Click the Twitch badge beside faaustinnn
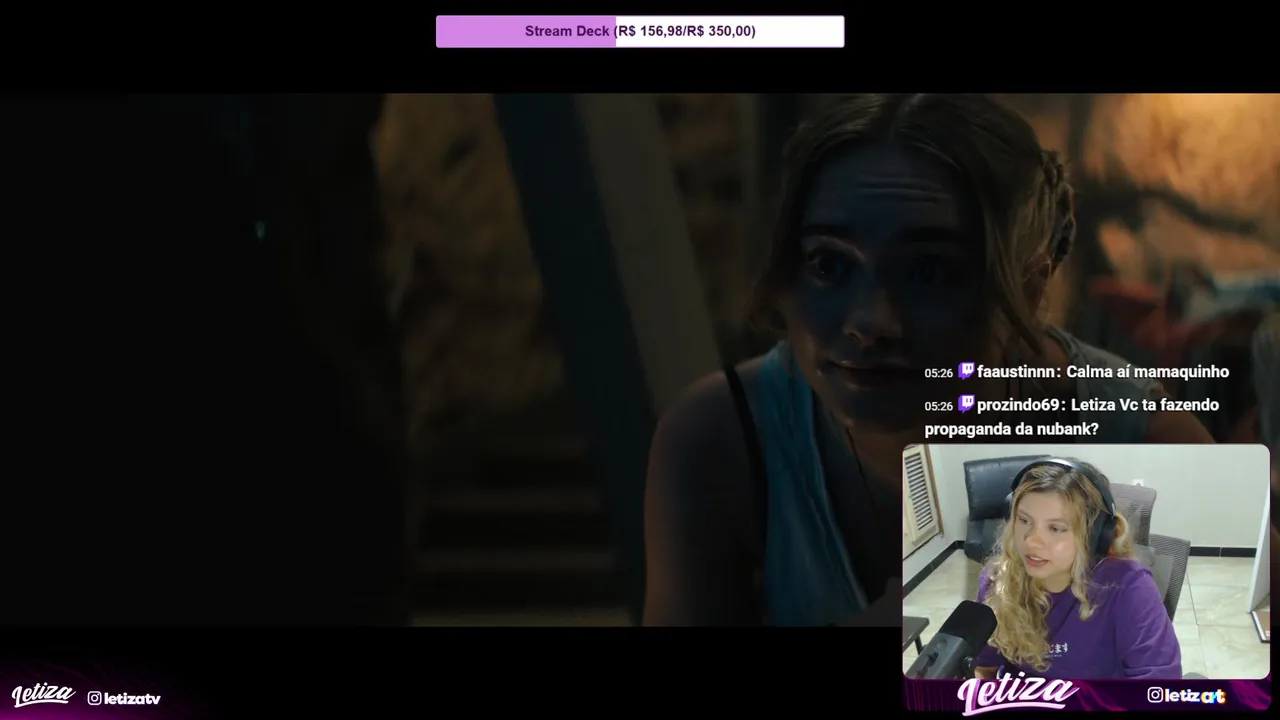 (x=966, y=371)
